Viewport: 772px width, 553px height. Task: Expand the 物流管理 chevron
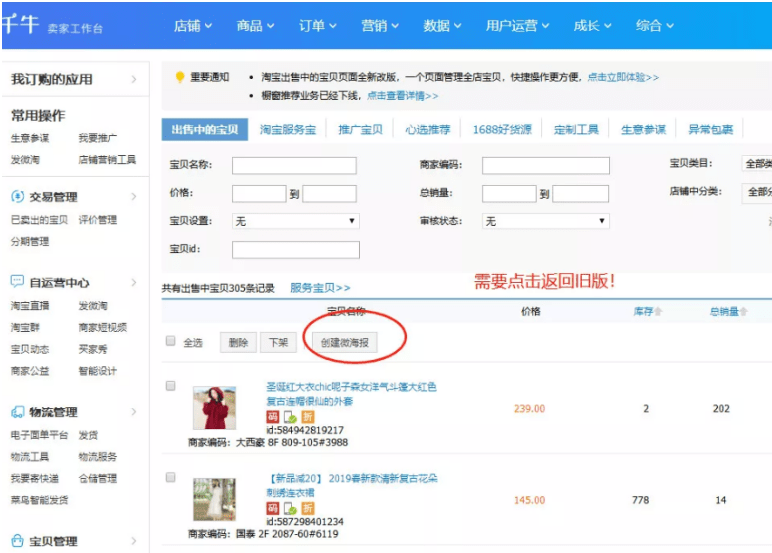134,412
